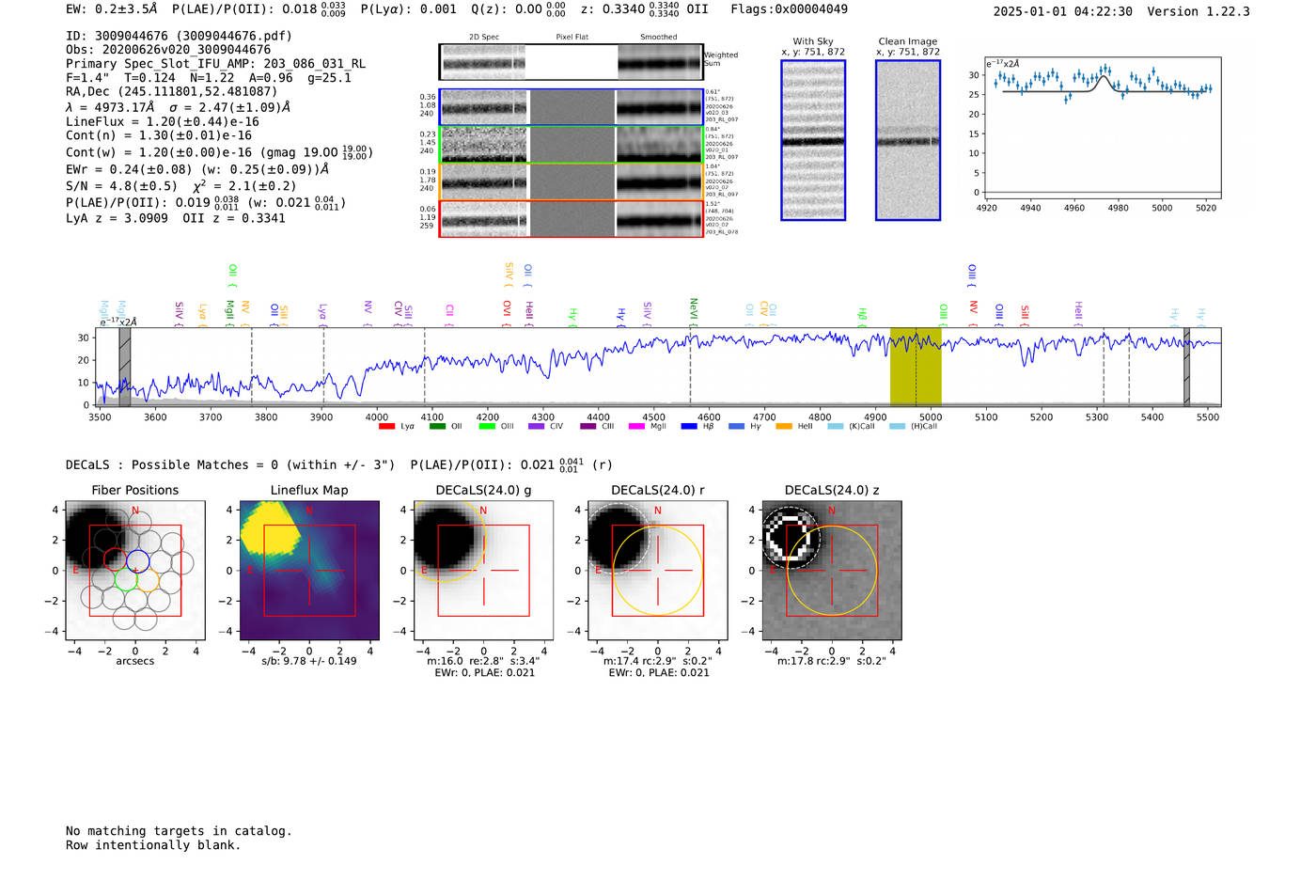Click the Primary Spec_Slot_IFU_AMP line

(x=215, y=64)
